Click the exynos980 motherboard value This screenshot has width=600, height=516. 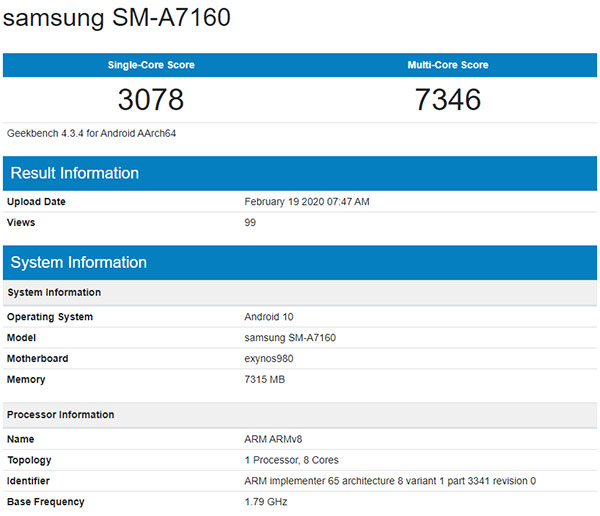point(269,359)
